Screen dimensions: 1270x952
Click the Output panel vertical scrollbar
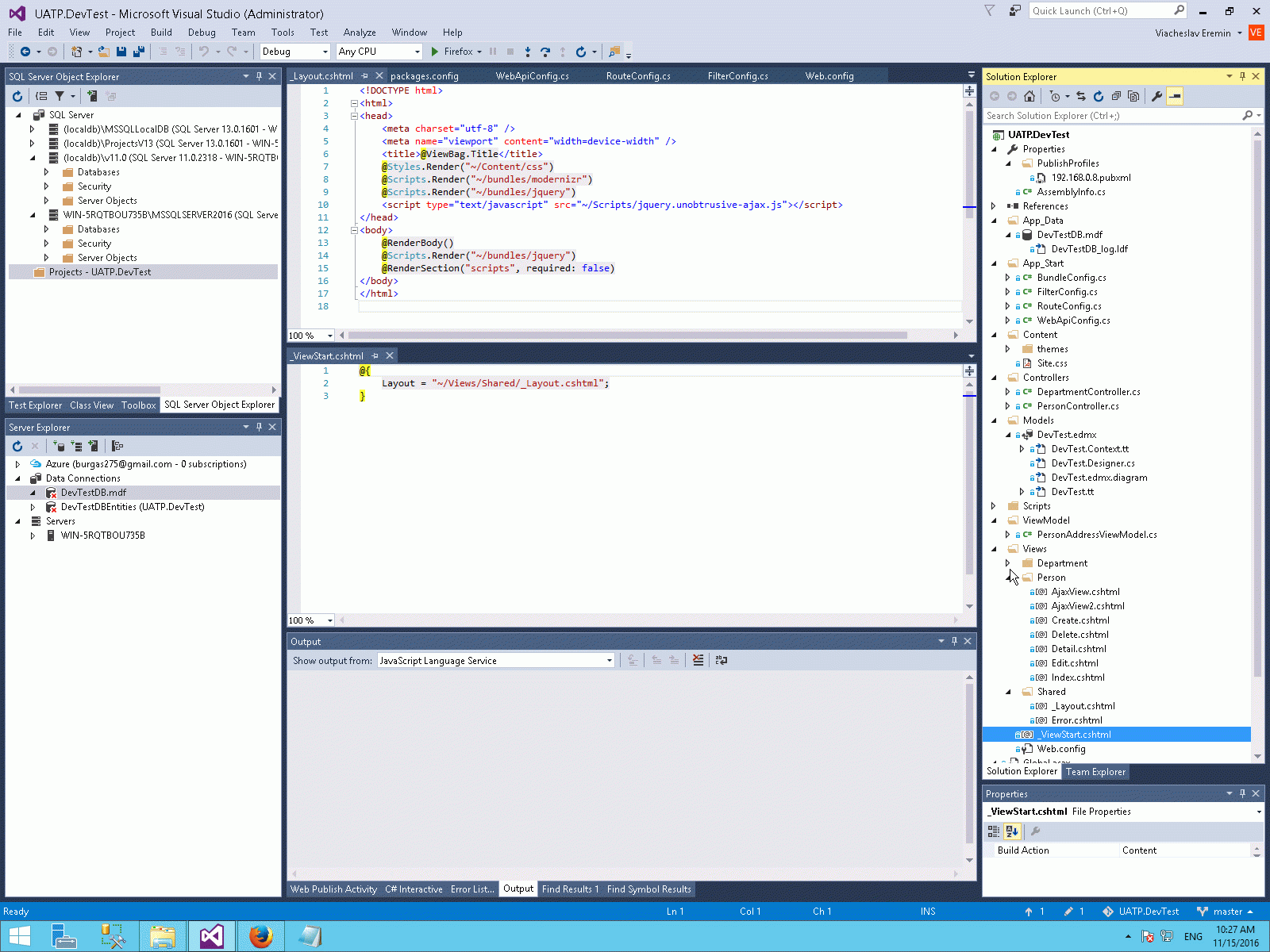click(x=969, y=762)
